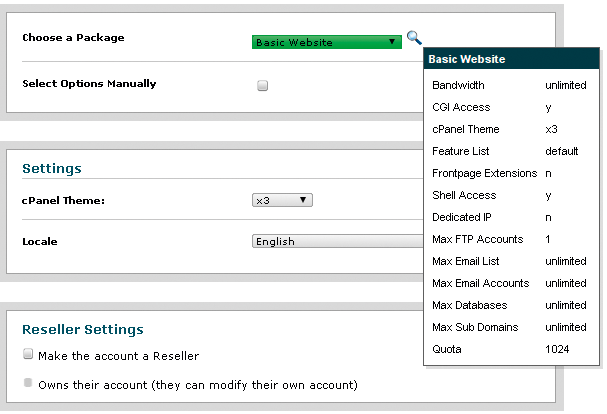The image size is (607, 414).
Task: Open the Locale English dropdown
Action: 338,241
